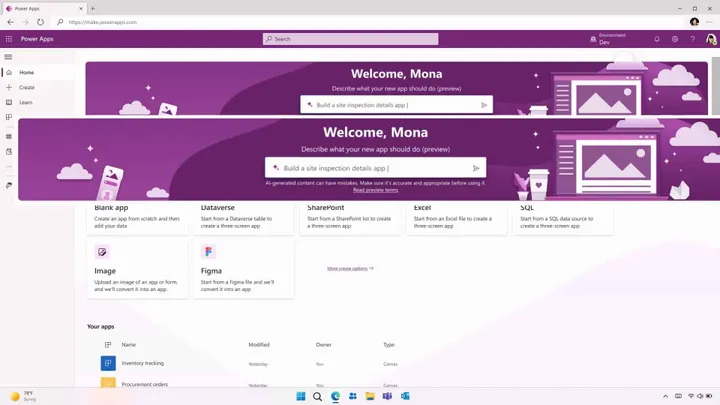Open the Dev environment picker

click(x=607, y=39)
